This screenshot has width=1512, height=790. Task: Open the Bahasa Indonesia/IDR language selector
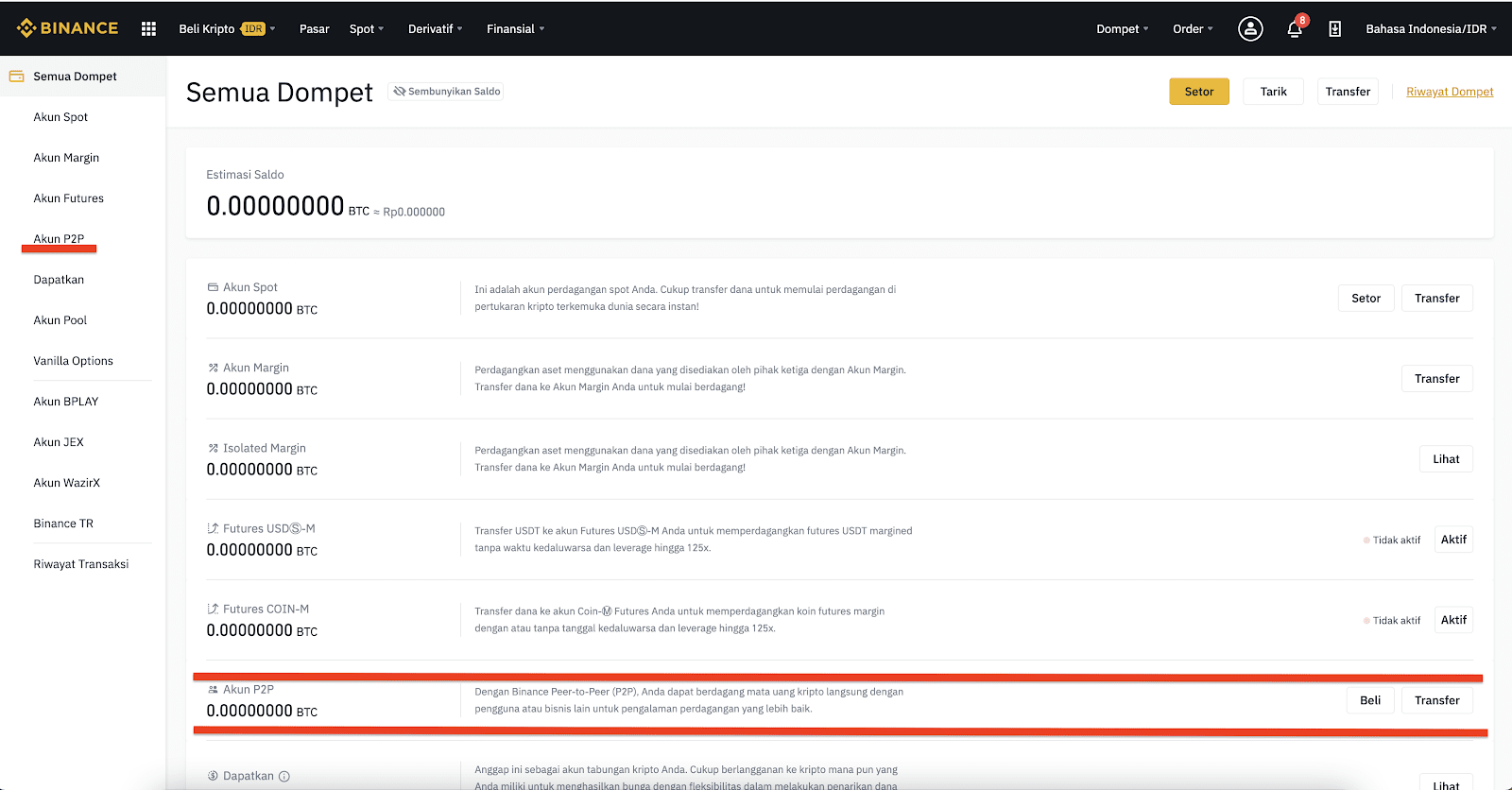click(1431, 29)
